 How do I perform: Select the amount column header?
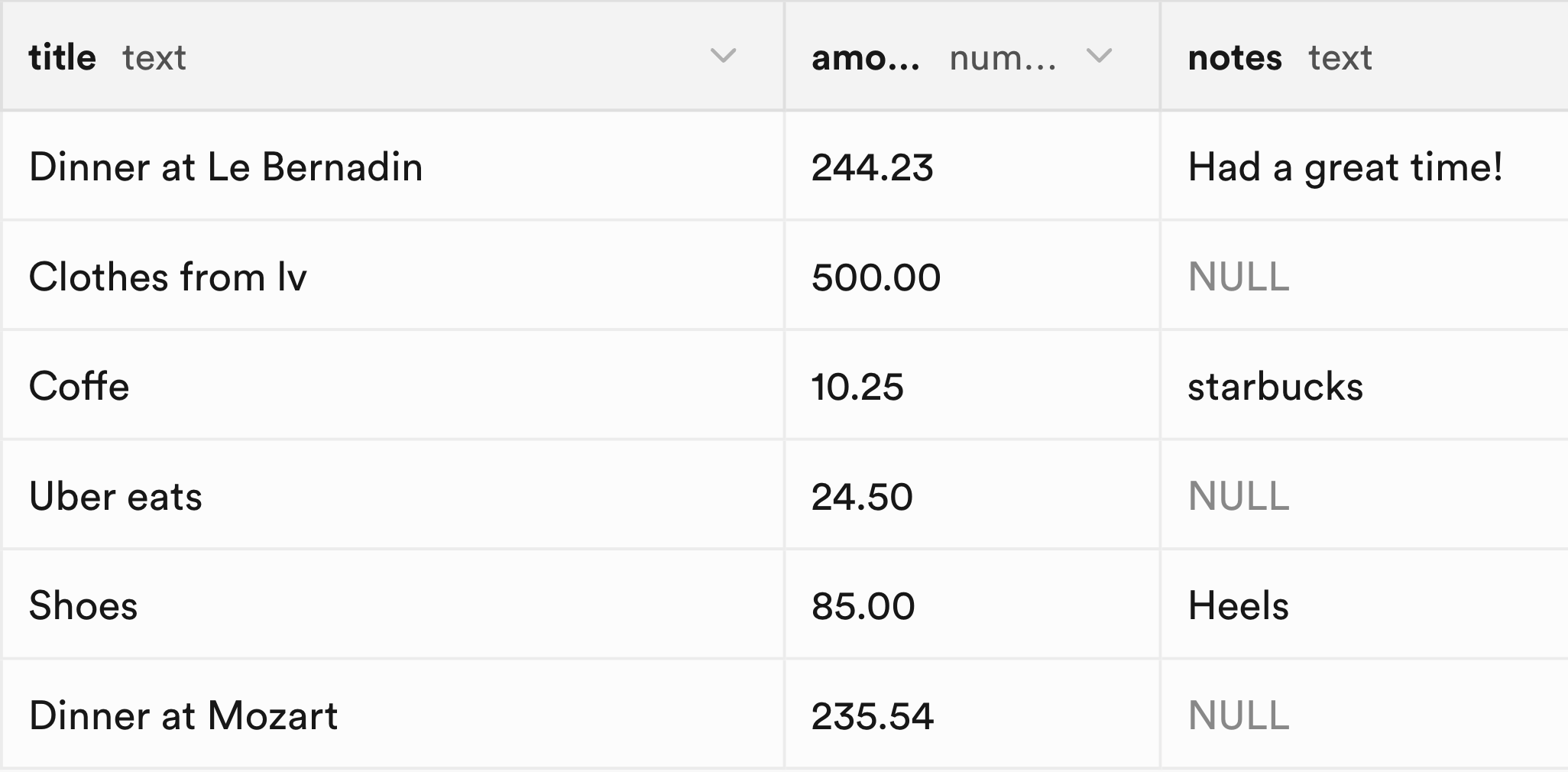866,57
